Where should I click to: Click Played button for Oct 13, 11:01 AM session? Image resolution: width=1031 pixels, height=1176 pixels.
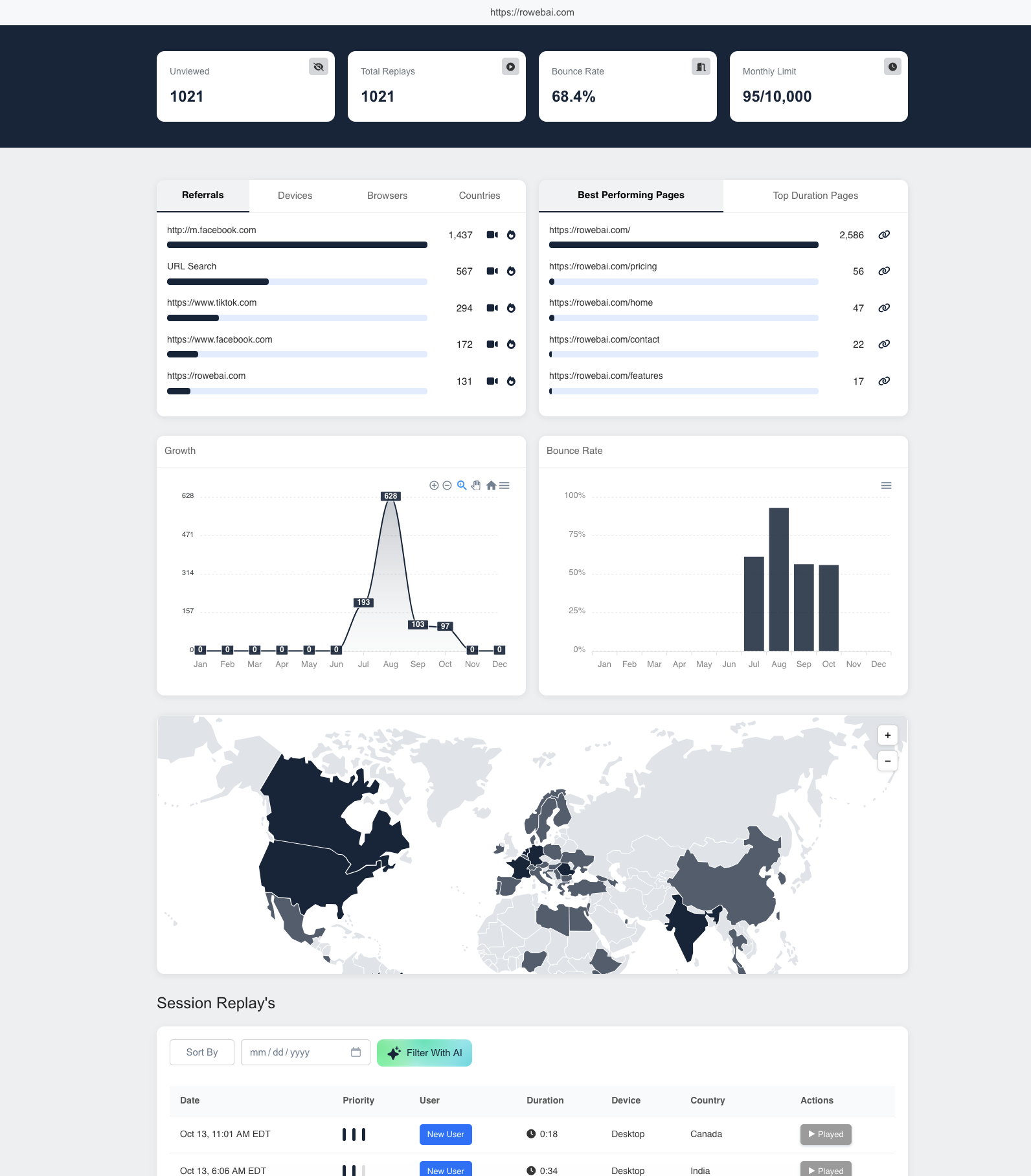826,1135
